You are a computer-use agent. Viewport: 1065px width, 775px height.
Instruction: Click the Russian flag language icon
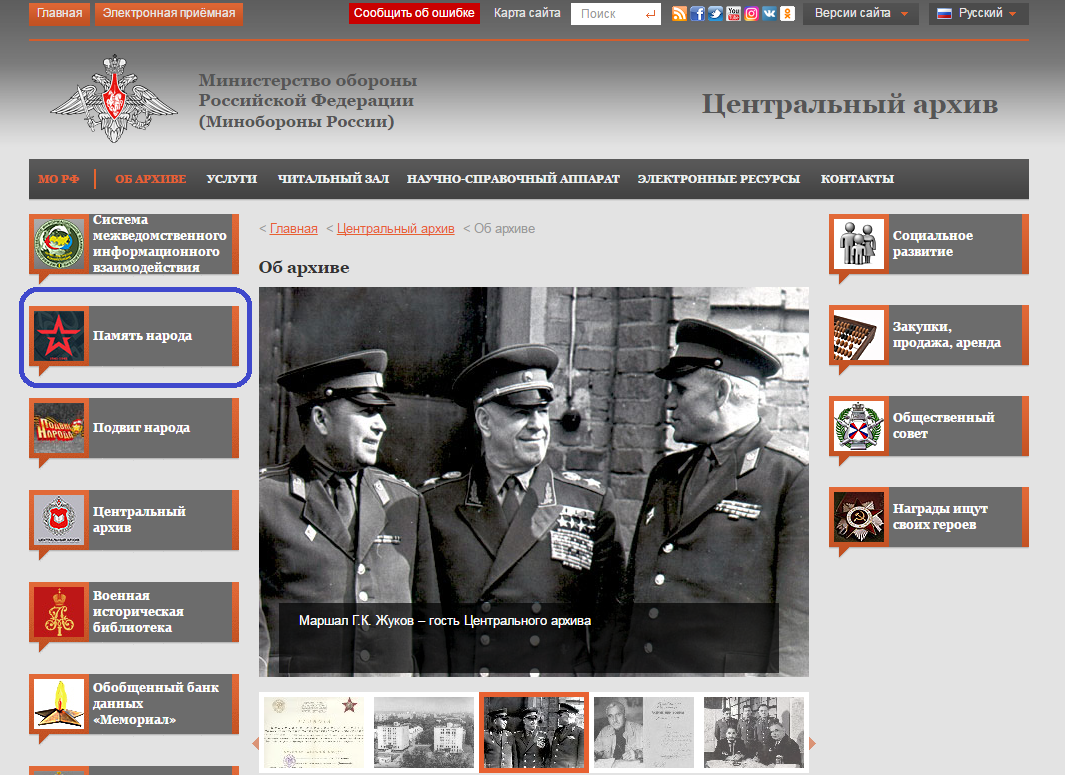944,14
